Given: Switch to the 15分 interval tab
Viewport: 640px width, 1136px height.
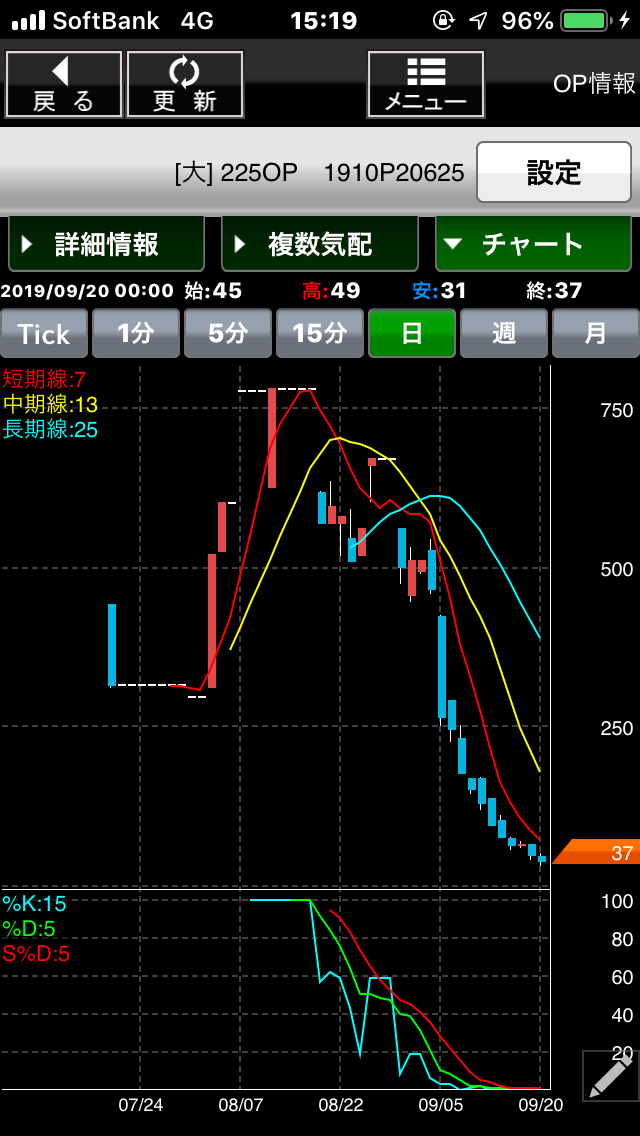Looking at the screenshot, I should 320,333.
